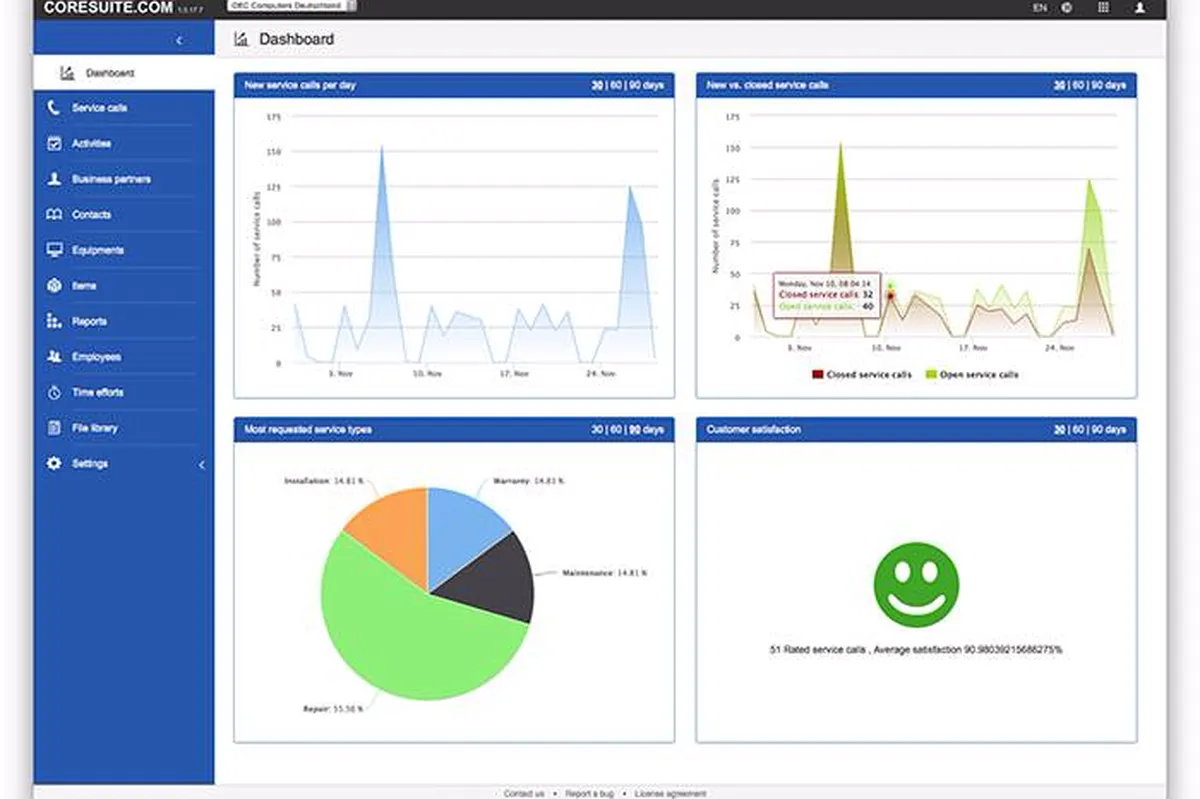Open Contacts via book icon

pos(54,215)
